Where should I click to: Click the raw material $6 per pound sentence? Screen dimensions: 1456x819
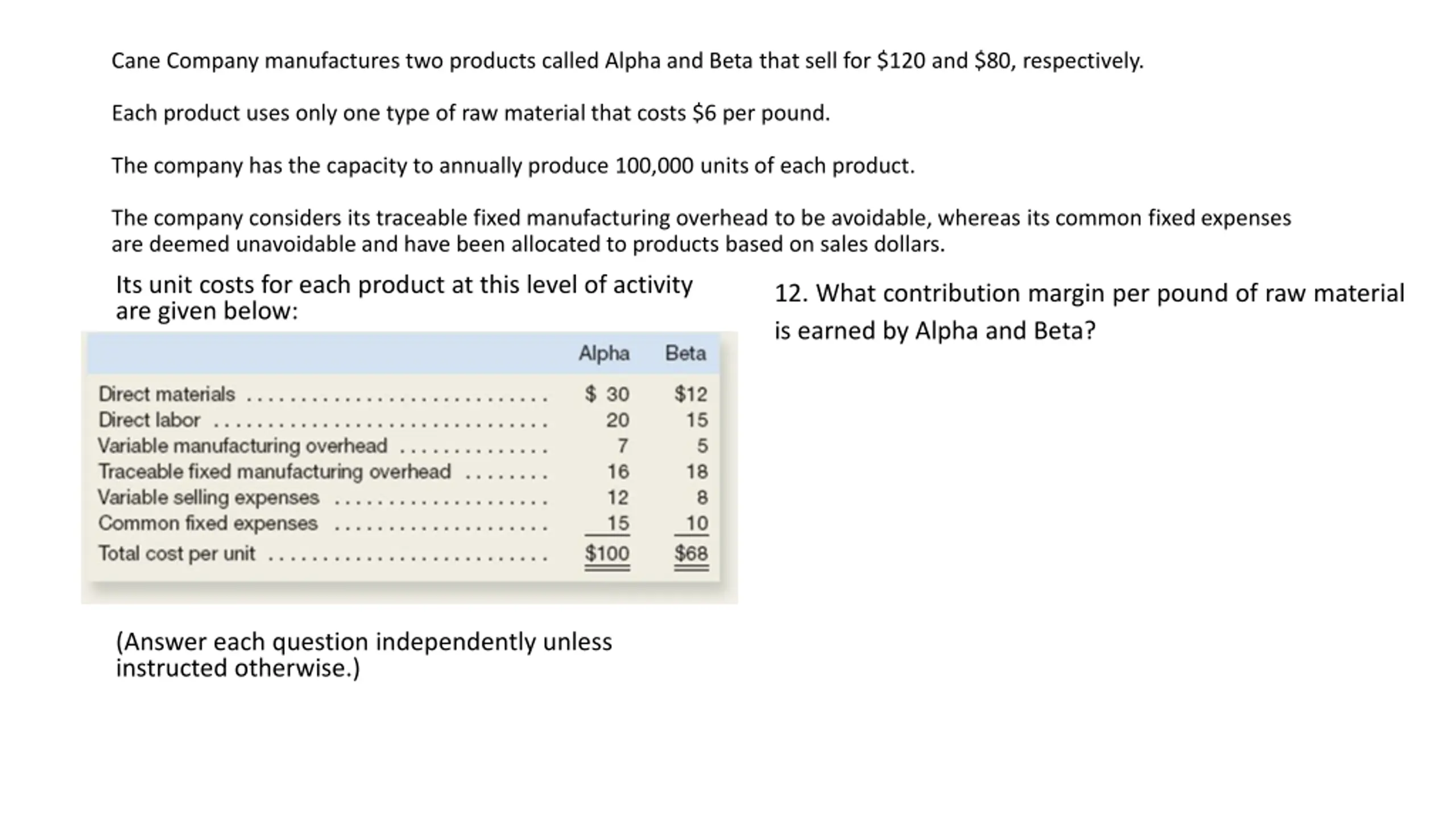[471, 113]
